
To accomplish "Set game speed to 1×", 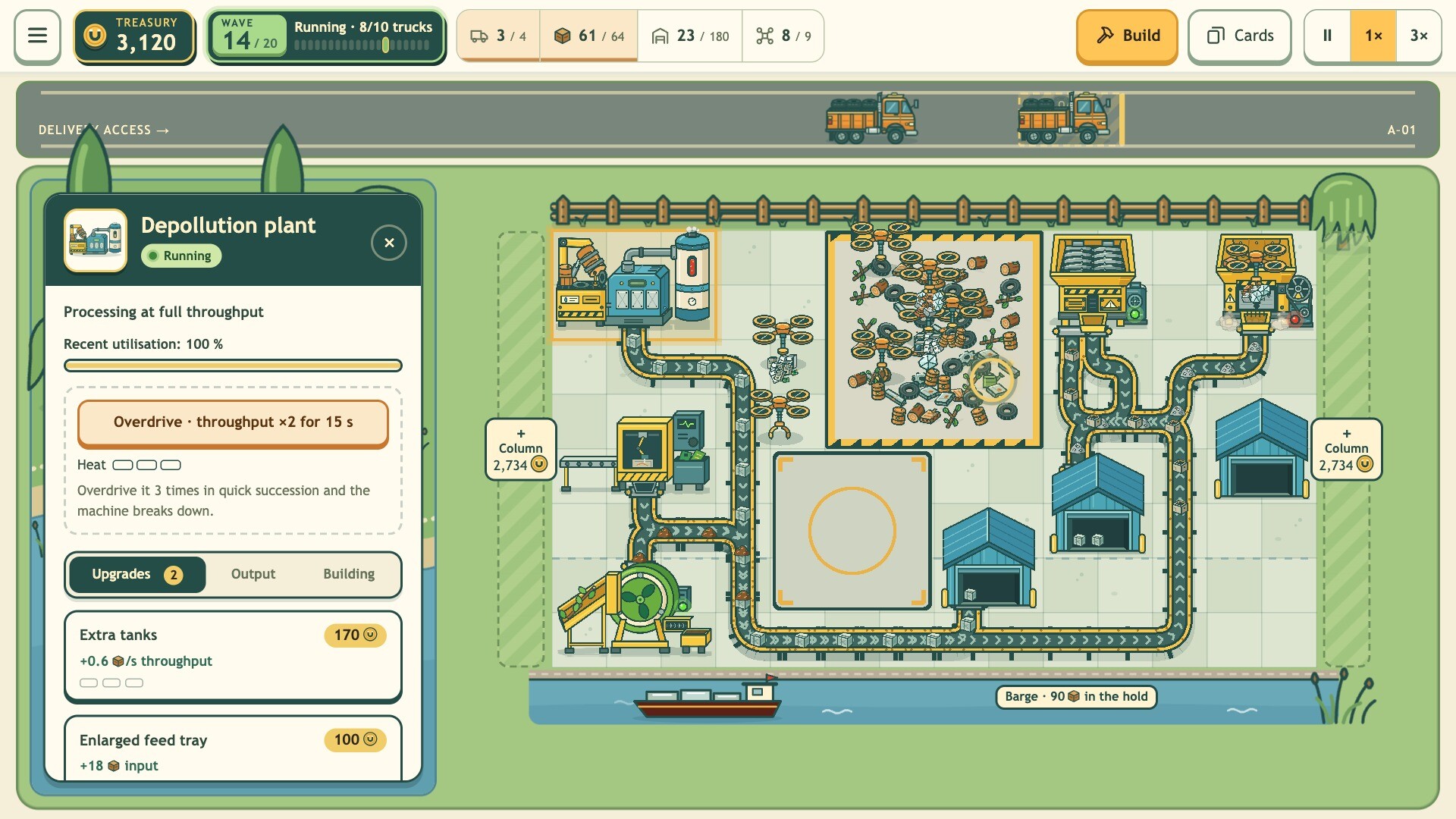I will pyautogui.click(x=1373, y=36).
